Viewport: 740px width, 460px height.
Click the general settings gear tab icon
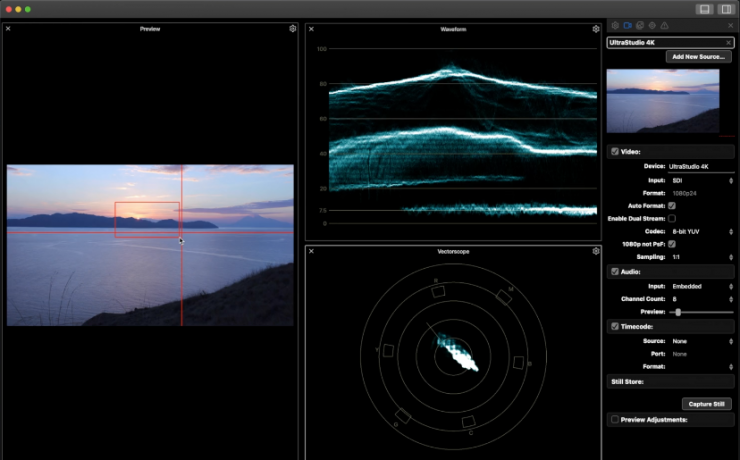click(x=616, y=25)
